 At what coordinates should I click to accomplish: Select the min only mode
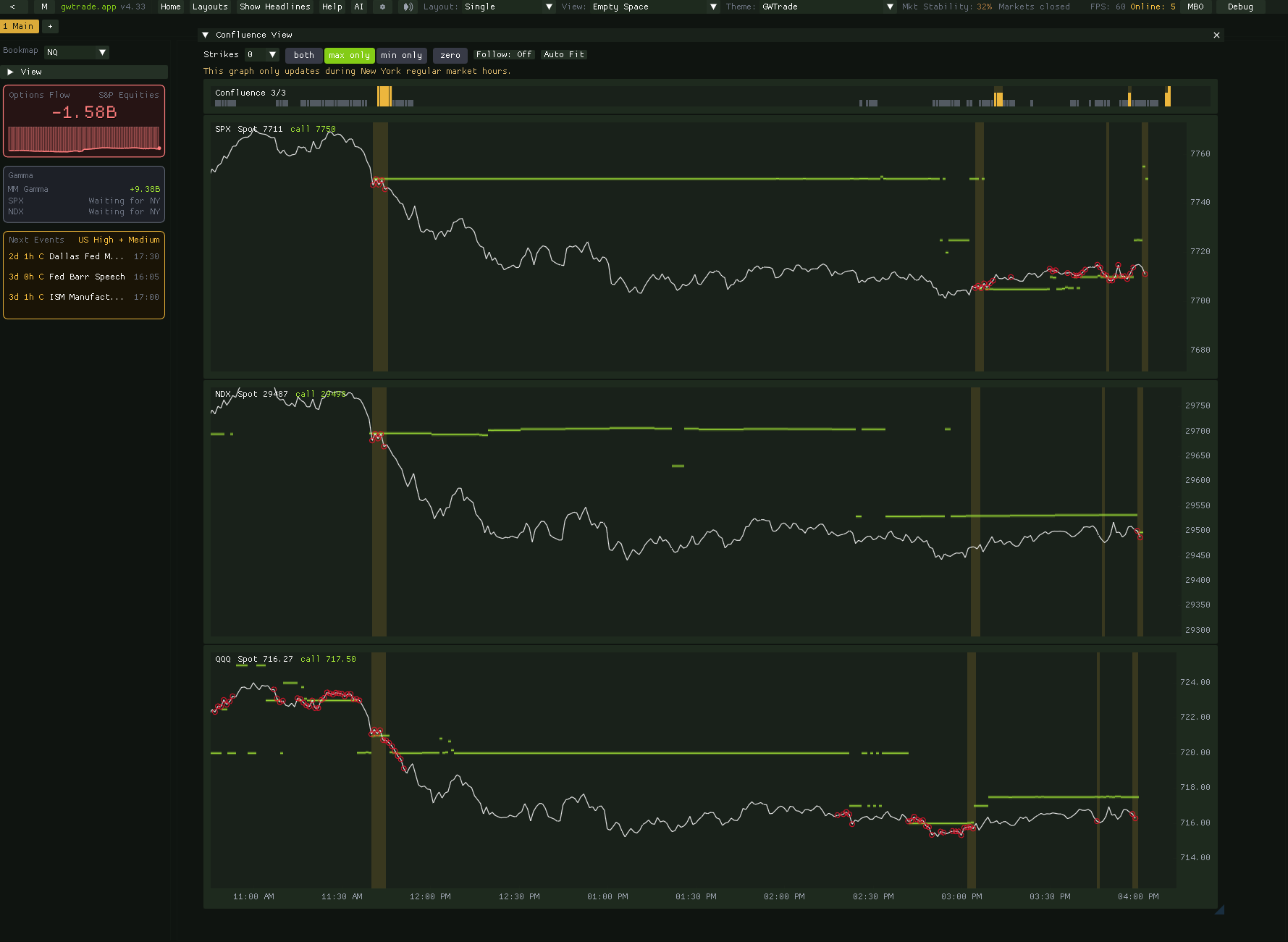pyautogui.click(x=401, y=55)
